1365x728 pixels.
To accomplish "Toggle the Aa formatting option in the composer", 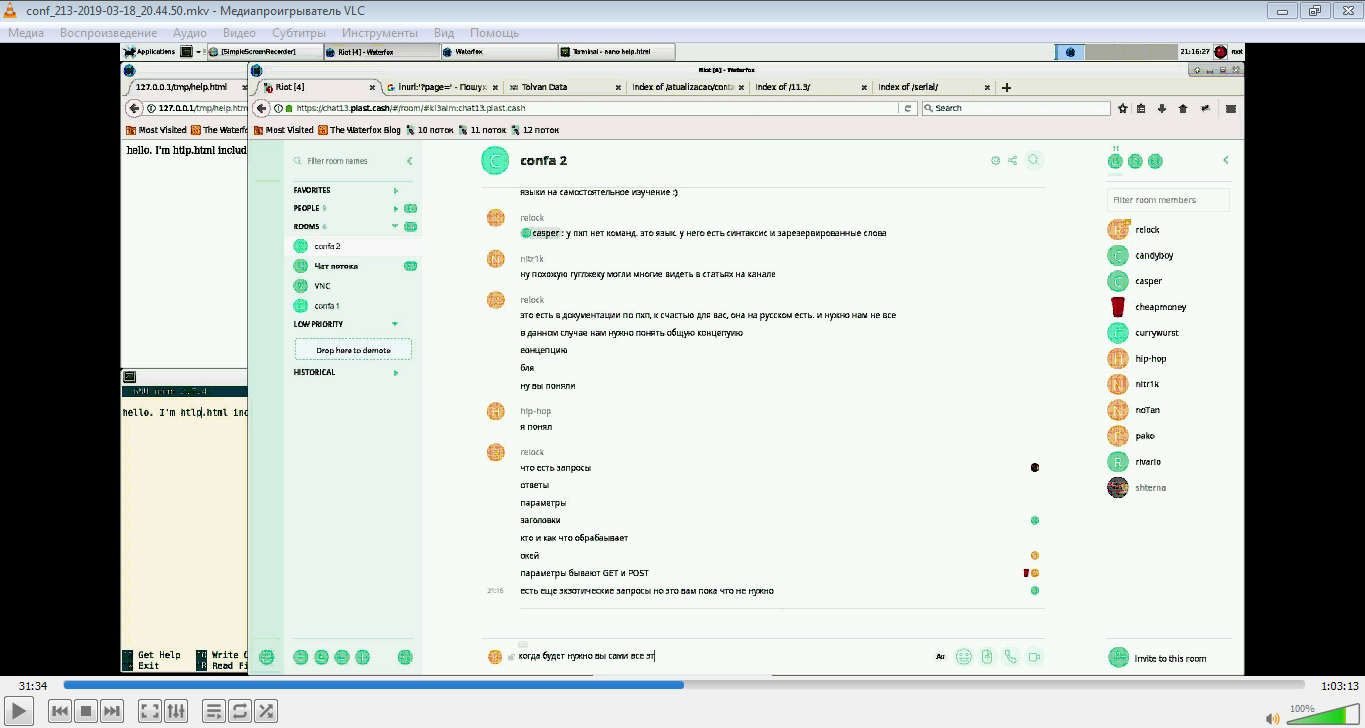I will (940, 657).
